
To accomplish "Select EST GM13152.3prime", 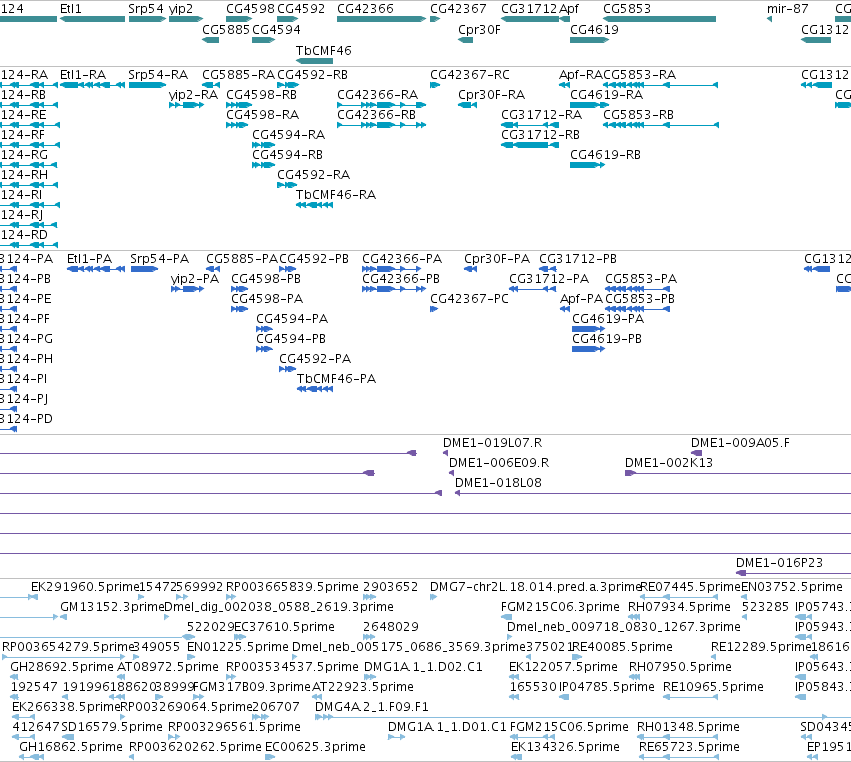I will coord(63,617).
